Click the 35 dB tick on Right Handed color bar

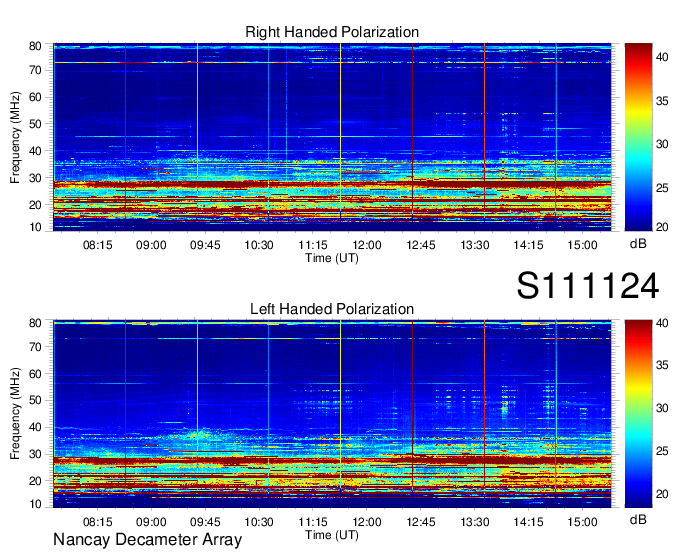click(x=662, y=101)
